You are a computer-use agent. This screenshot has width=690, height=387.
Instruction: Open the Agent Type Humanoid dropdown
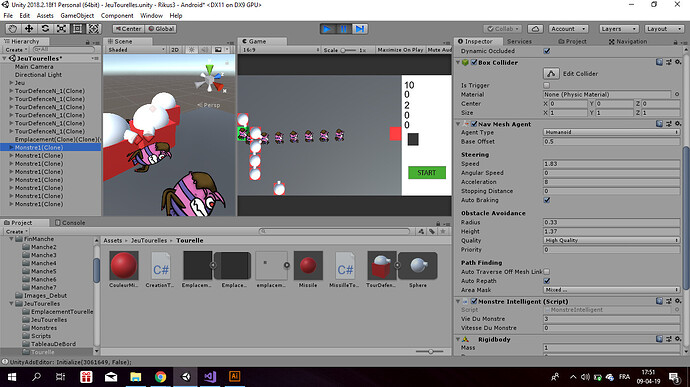click(x=612, y=132)
